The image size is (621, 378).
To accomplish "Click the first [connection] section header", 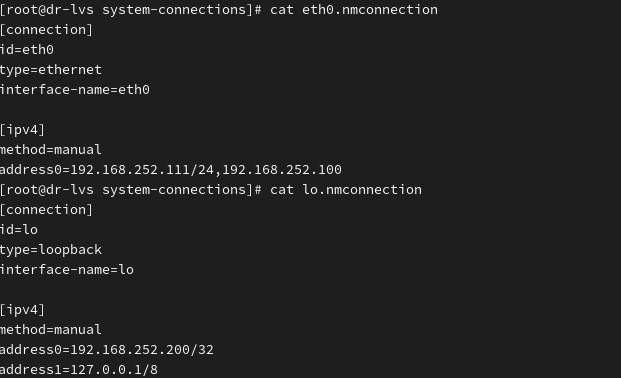I will tap(46, 30).
